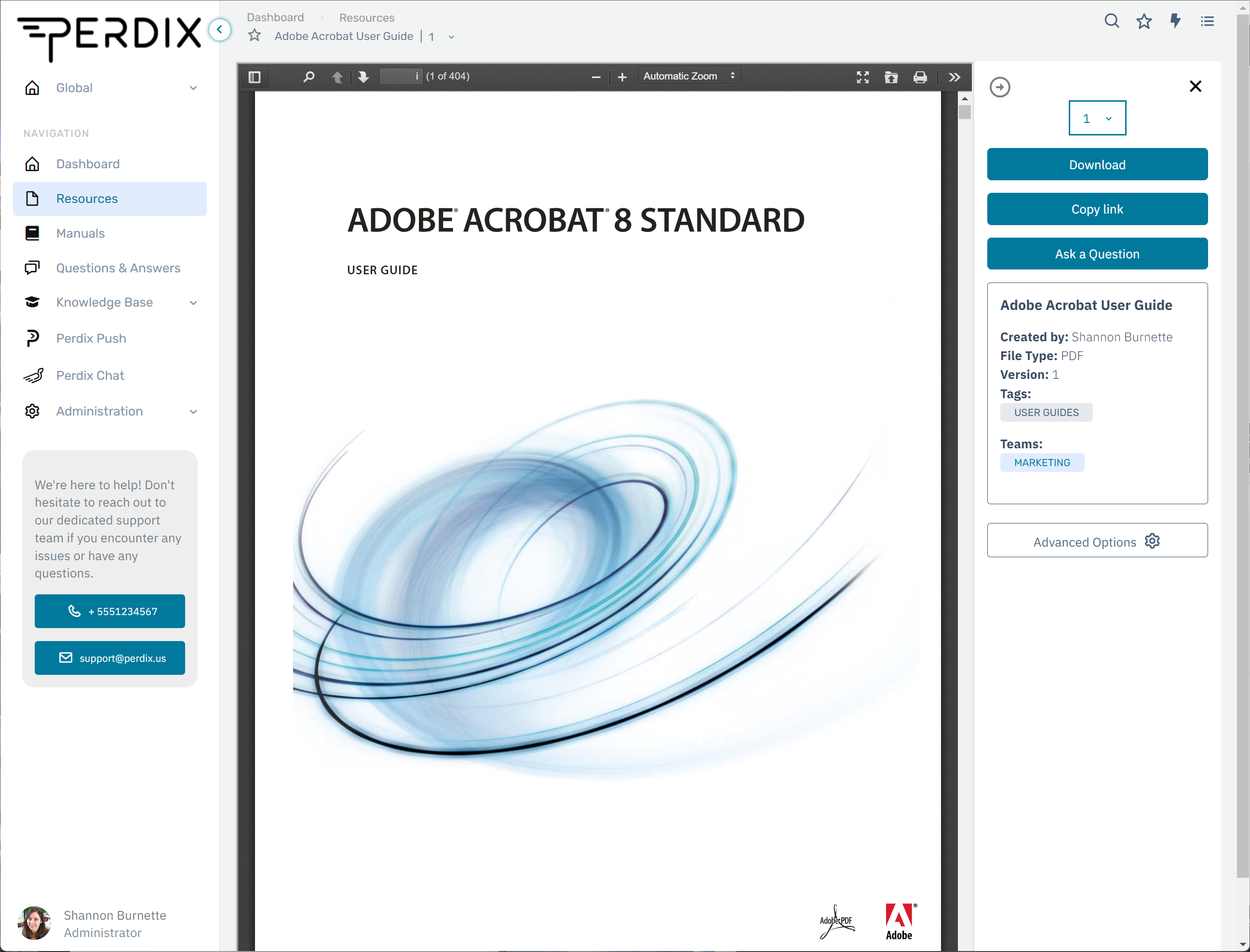Click the PDF viewer scrollbar thumb

[x=965, y=112]
